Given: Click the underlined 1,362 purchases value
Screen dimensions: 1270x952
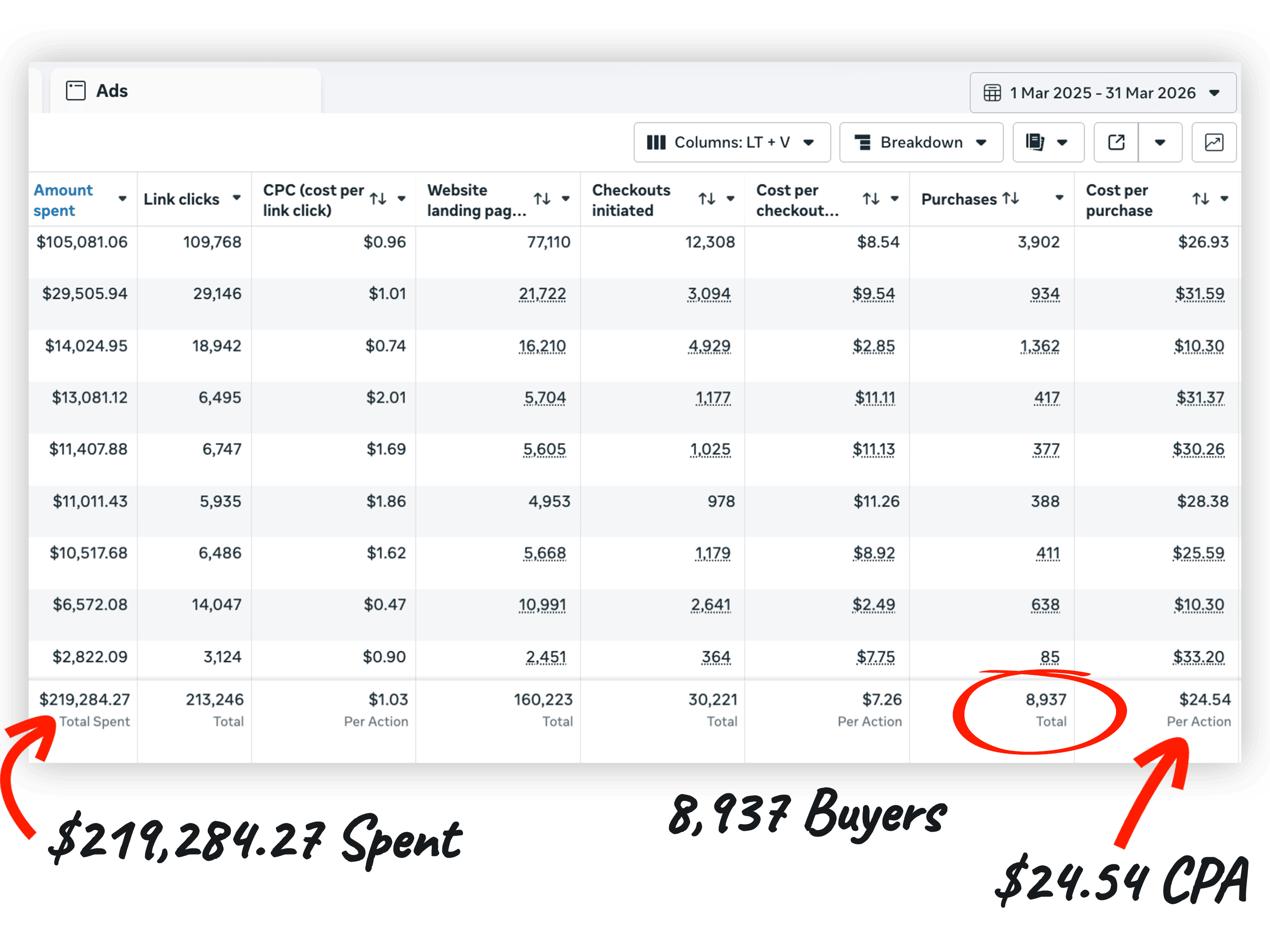Looking at the screenshot, I should coord(1039,346).
